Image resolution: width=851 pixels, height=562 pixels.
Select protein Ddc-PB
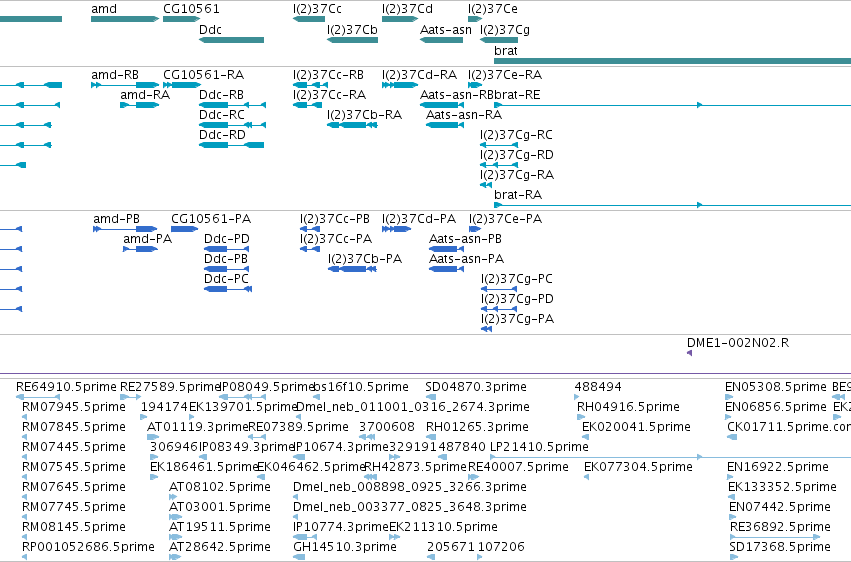[226, 270]
